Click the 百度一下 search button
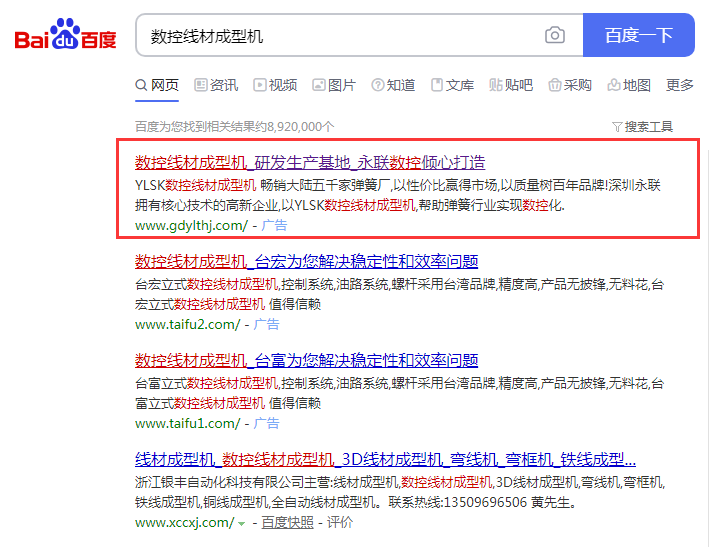Viewport: 713px width, 547px height. pos(638,36)
